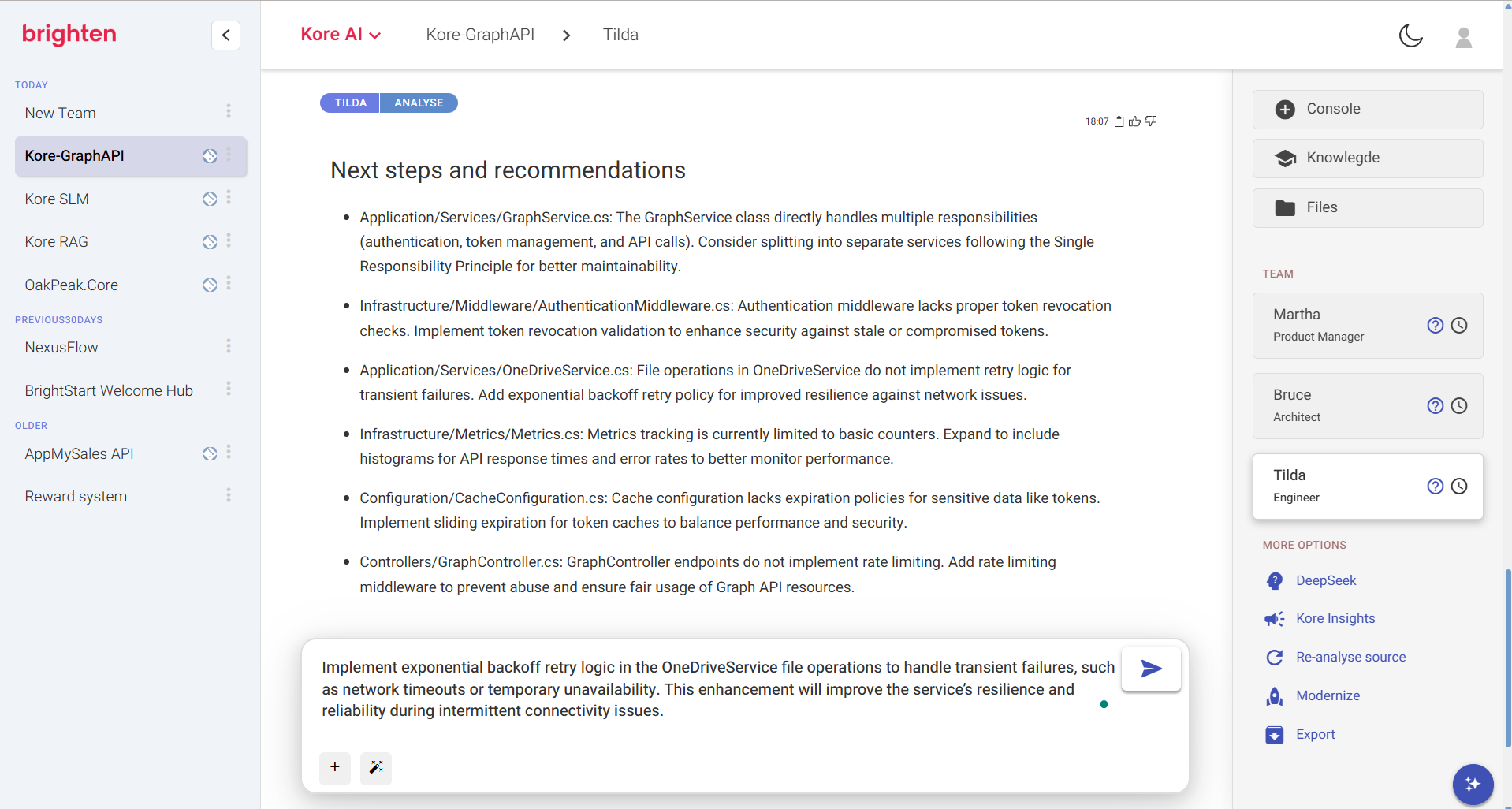Open the NexusFlow conversation
This screenshot has width=1512, height=809.
pyautogui.click(x=61, y=347)
